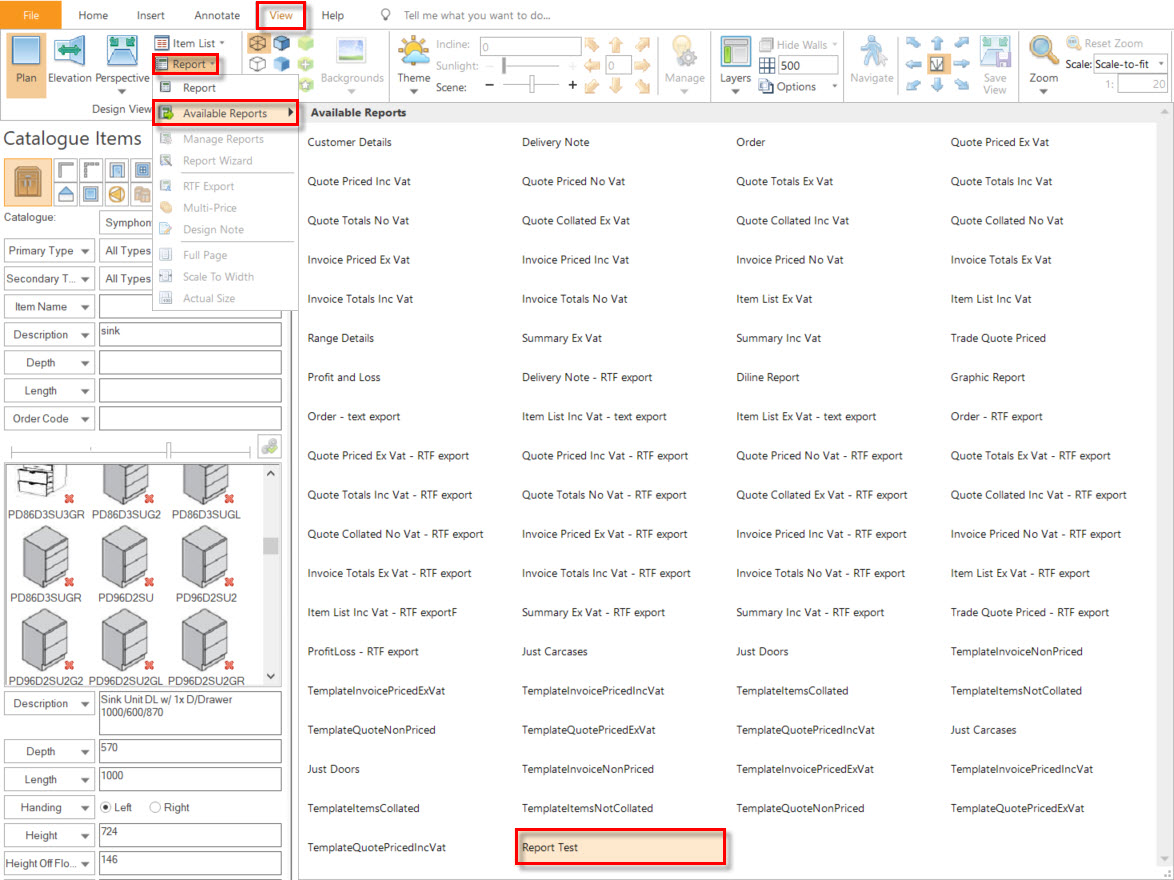Click the Backgrounds image icon
Image resolution: width=1174 pixels, height=880 pixels.
pyautogui.click(x=351, y=52)
